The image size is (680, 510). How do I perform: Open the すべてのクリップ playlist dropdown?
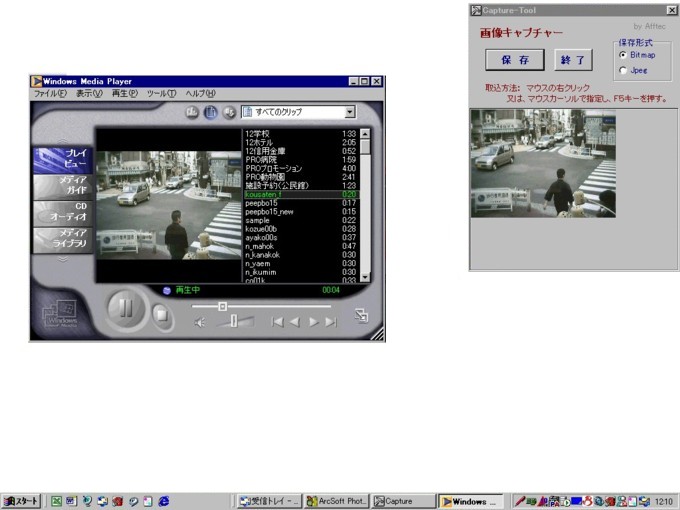(350, 112)
